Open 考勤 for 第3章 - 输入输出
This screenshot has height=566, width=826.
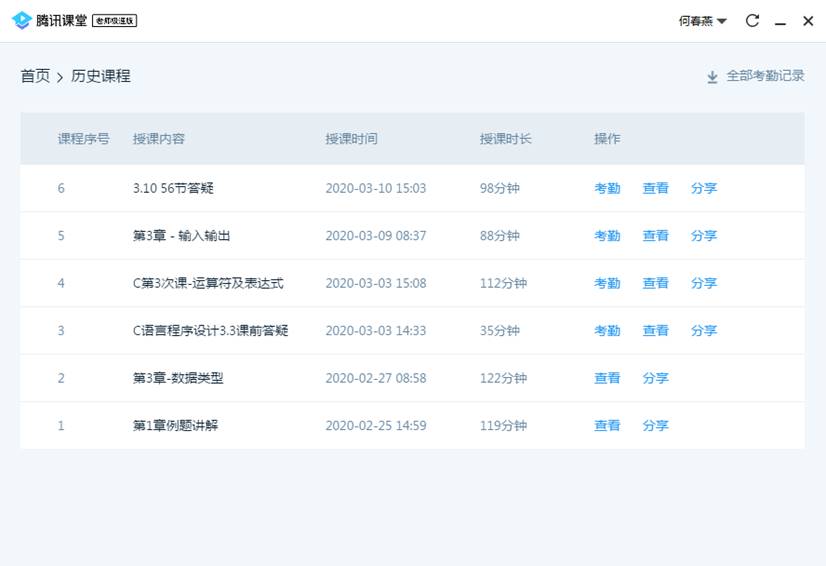(x=607, y=236)
